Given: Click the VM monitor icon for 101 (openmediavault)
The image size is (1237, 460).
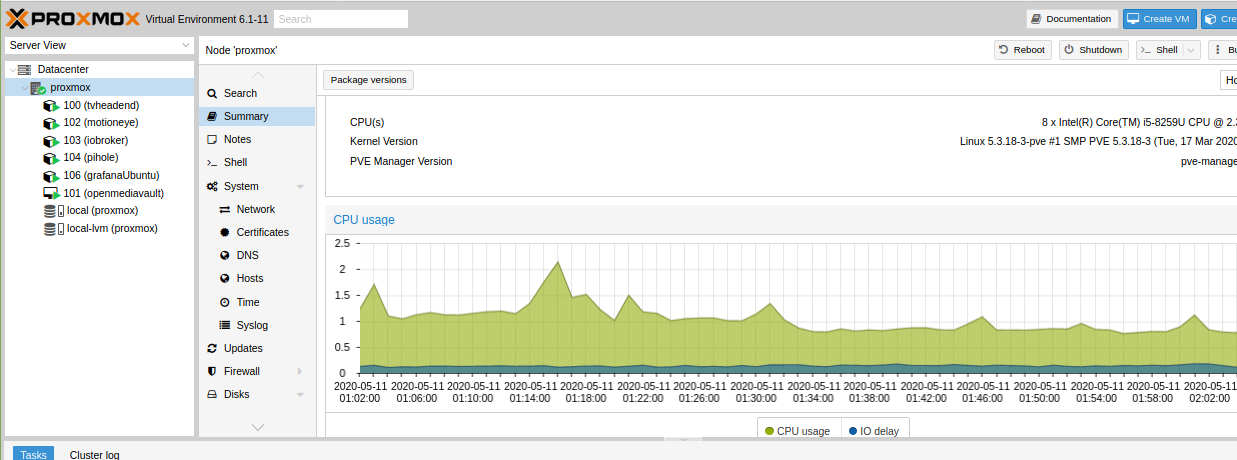Looking at the screenshot, I should tap(51, 193).
